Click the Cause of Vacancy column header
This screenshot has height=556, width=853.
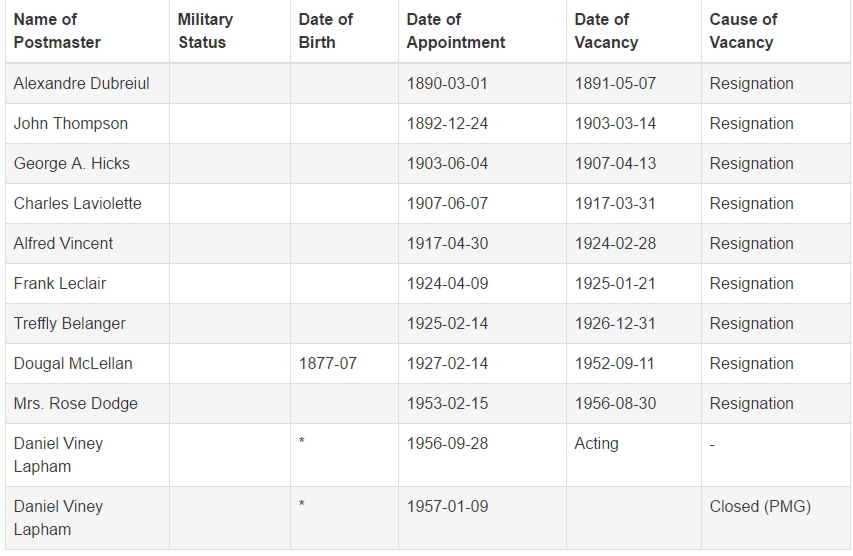click(743, 31)
